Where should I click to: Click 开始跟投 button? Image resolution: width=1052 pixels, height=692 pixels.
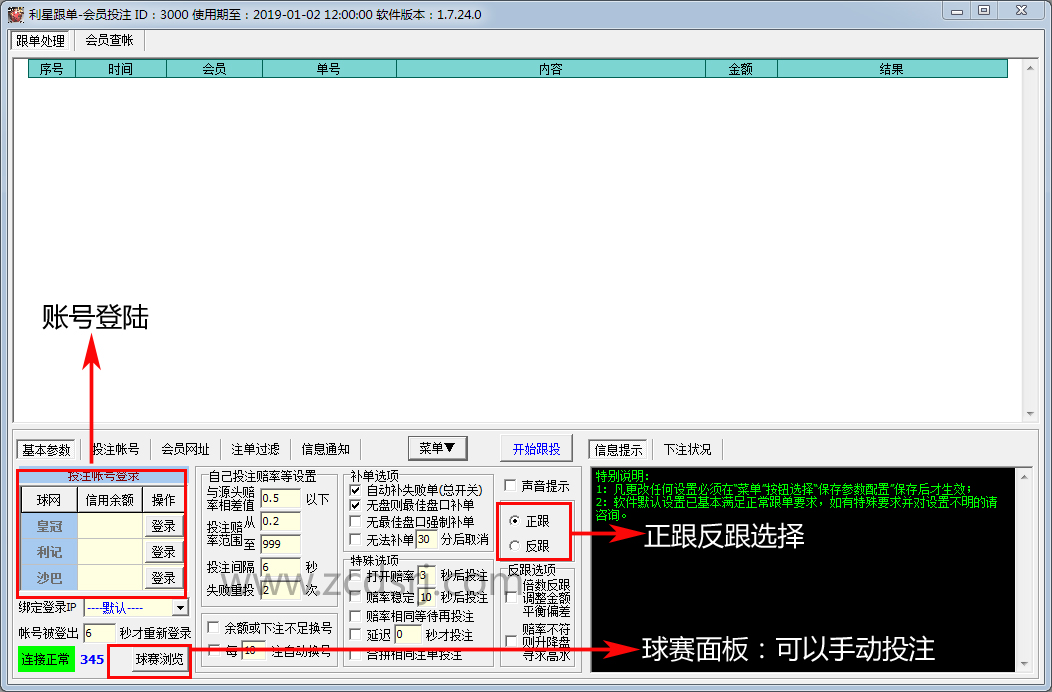tap(536, 449)
